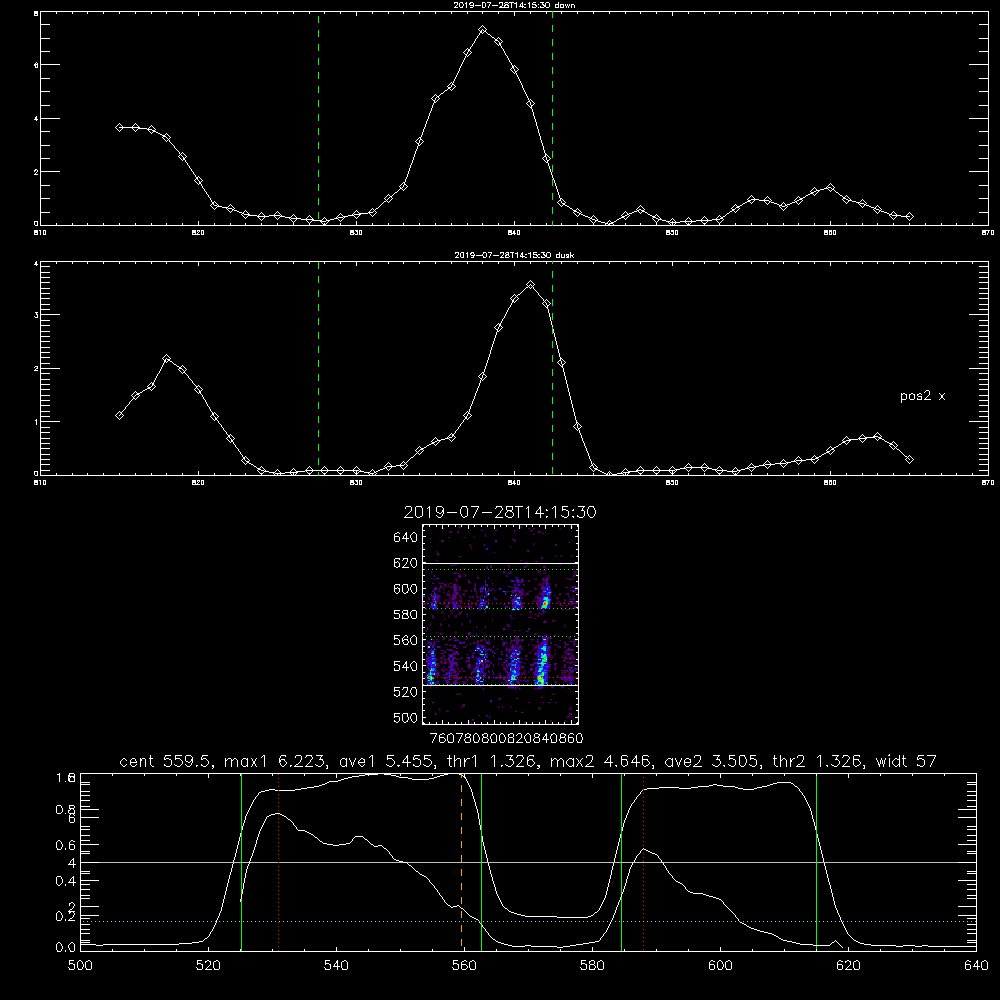This screenshot has height=1000, width=1000.
Task: Click the dusk curve's secondary peak marker near 818
Action: [166, 359]
